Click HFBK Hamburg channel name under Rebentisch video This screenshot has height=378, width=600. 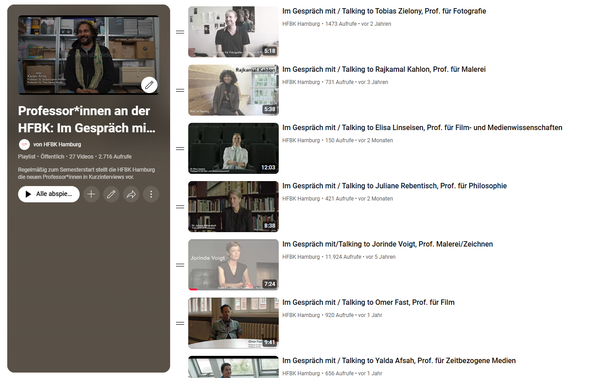301,198
